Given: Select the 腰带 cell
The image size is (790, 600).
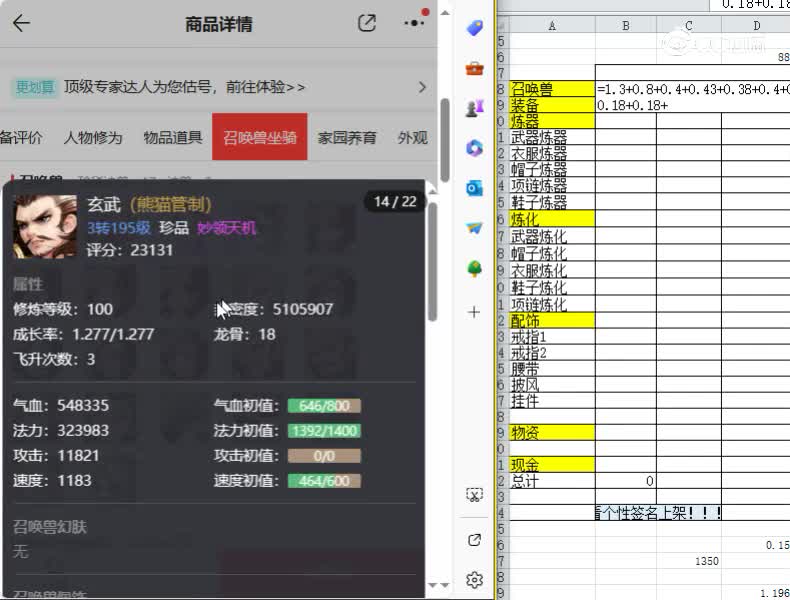Looking at the screenshot, I should 552,369.
